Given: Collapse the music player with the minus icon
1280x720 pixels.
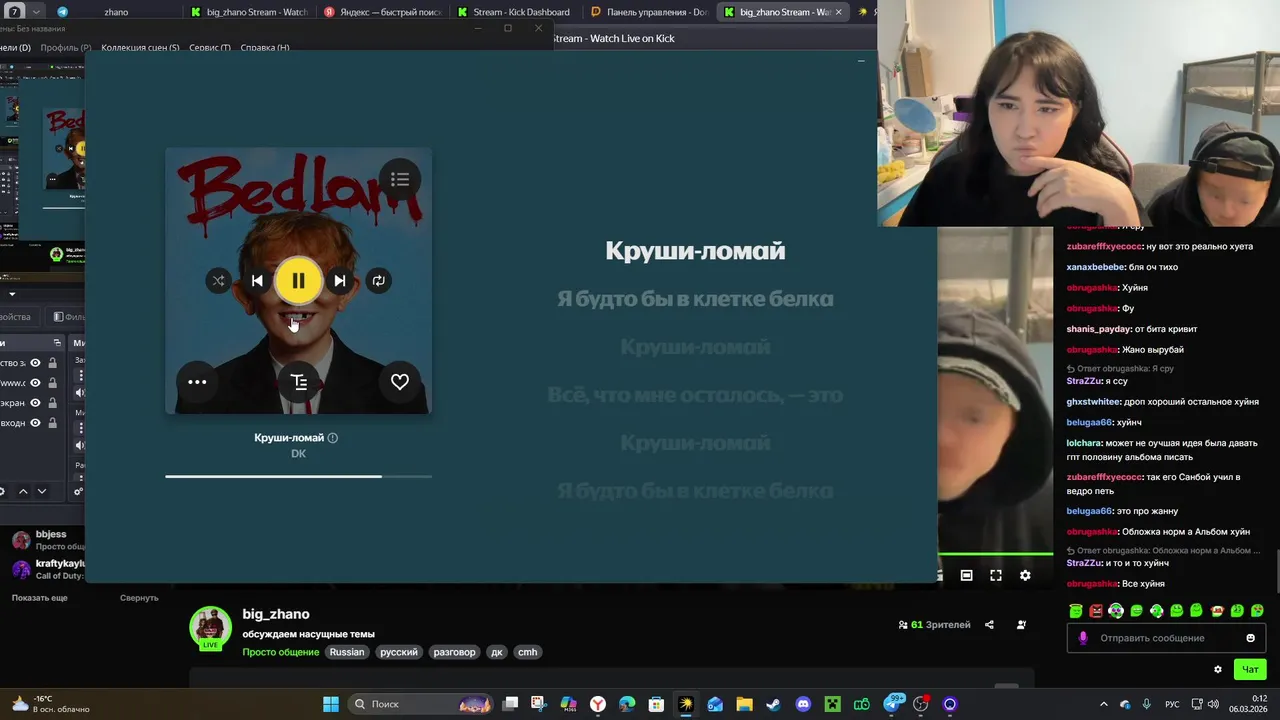Looking at the screenshot, I should pyautogui.click(x=861, y=62).
